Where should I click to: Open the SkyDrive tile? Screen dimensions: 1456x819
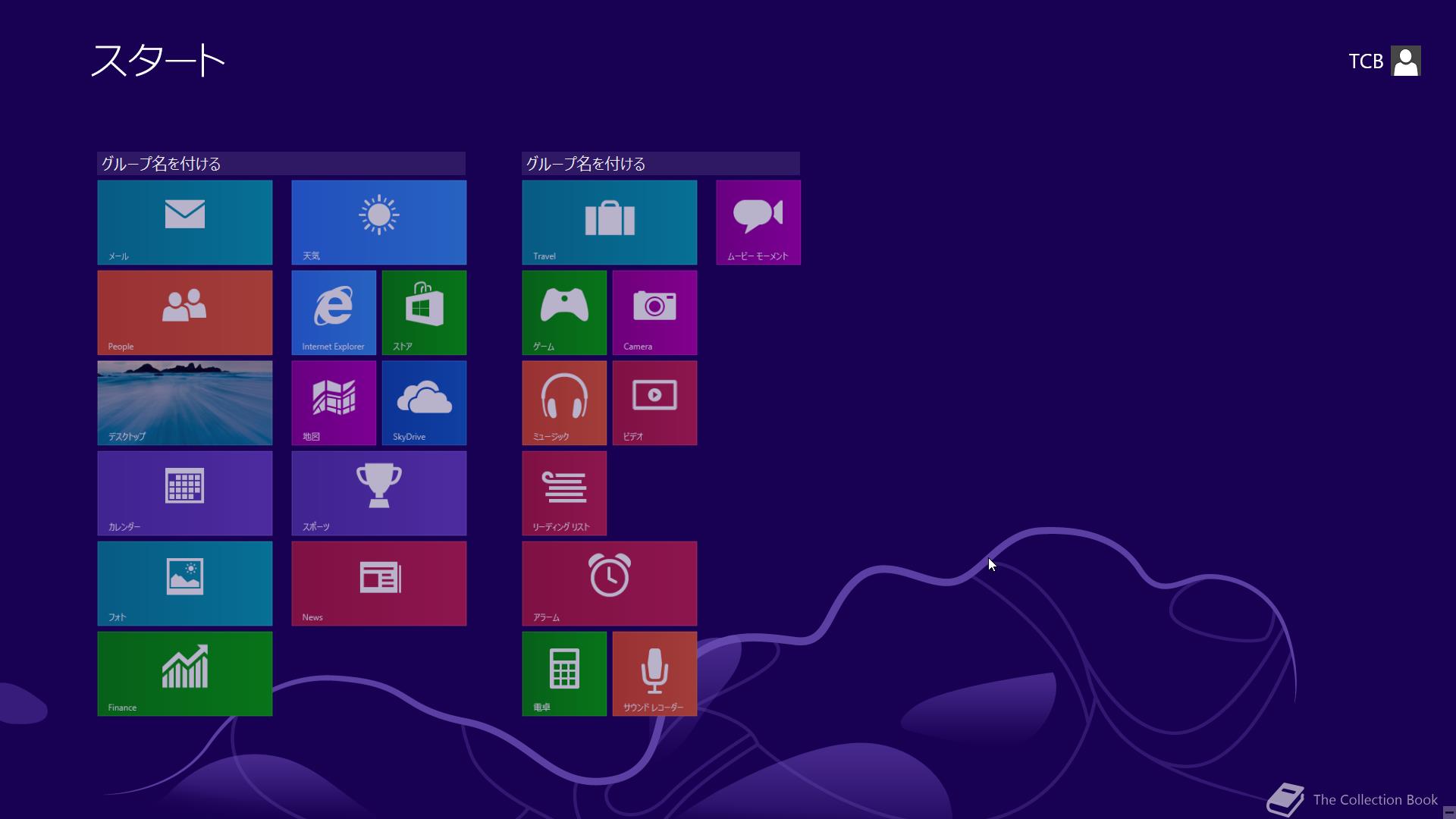424,403
